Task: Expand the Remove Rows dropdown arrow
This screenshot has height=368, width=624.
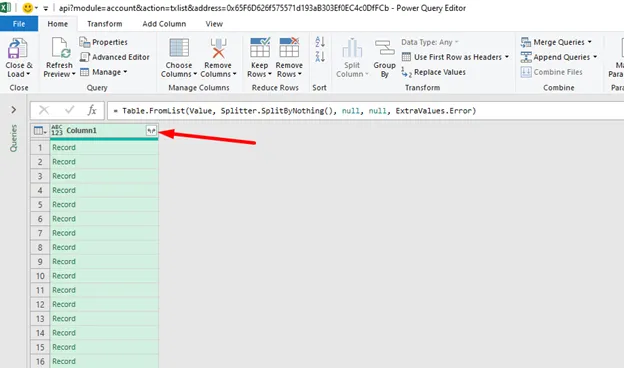Action: click(x=300, y=74)
